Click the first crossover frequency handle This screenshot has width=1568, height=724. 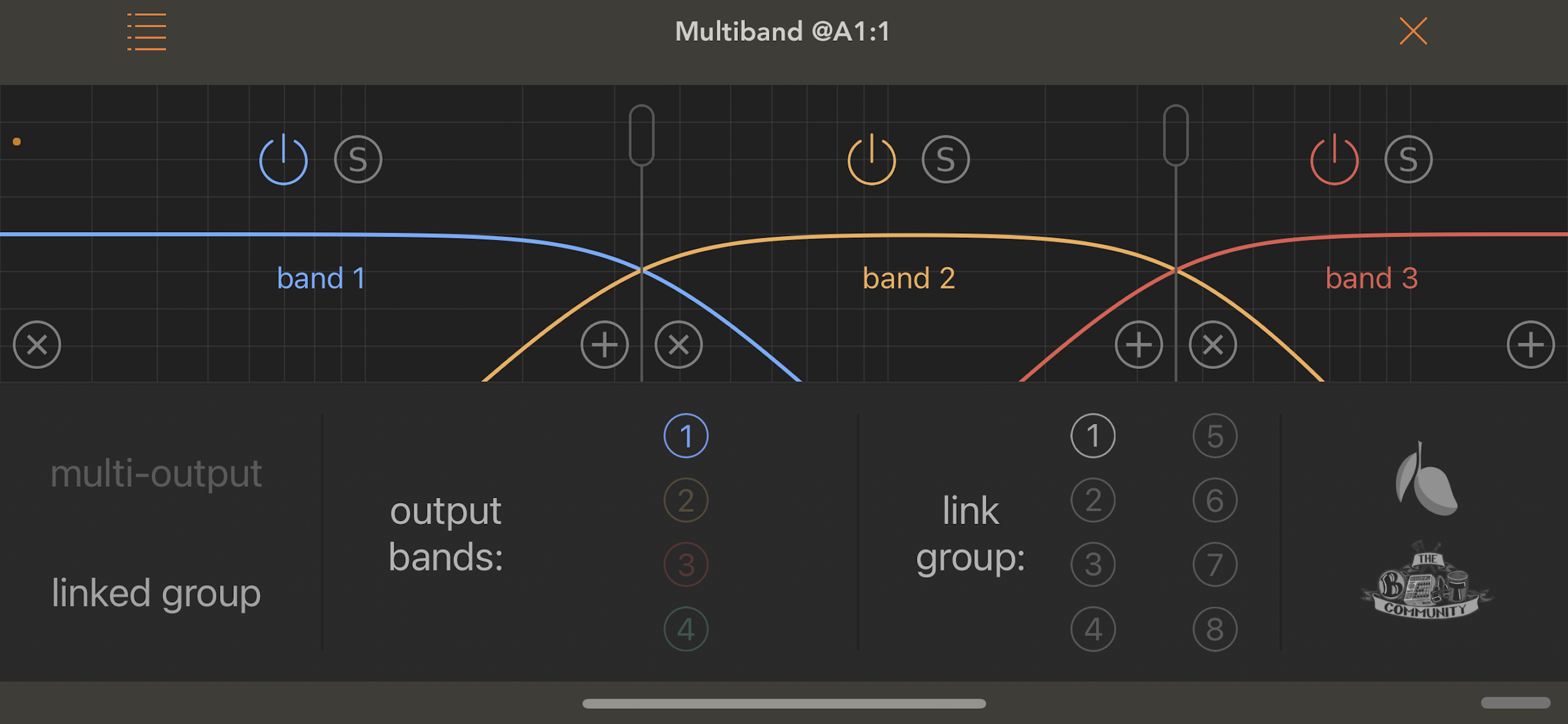coord(642,135)
